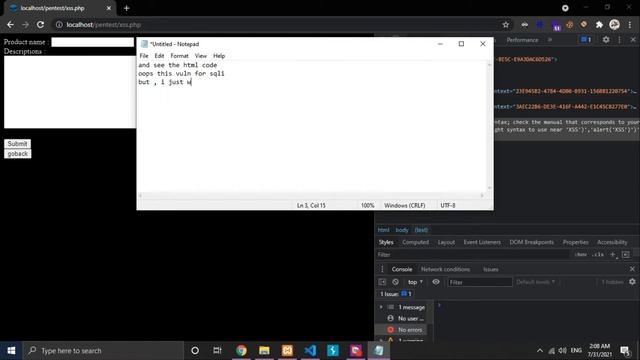This screenshot has height=360, width=640.
Task: Open the drawer three-dot menu beside Console
Action: [x=382, y=269]
